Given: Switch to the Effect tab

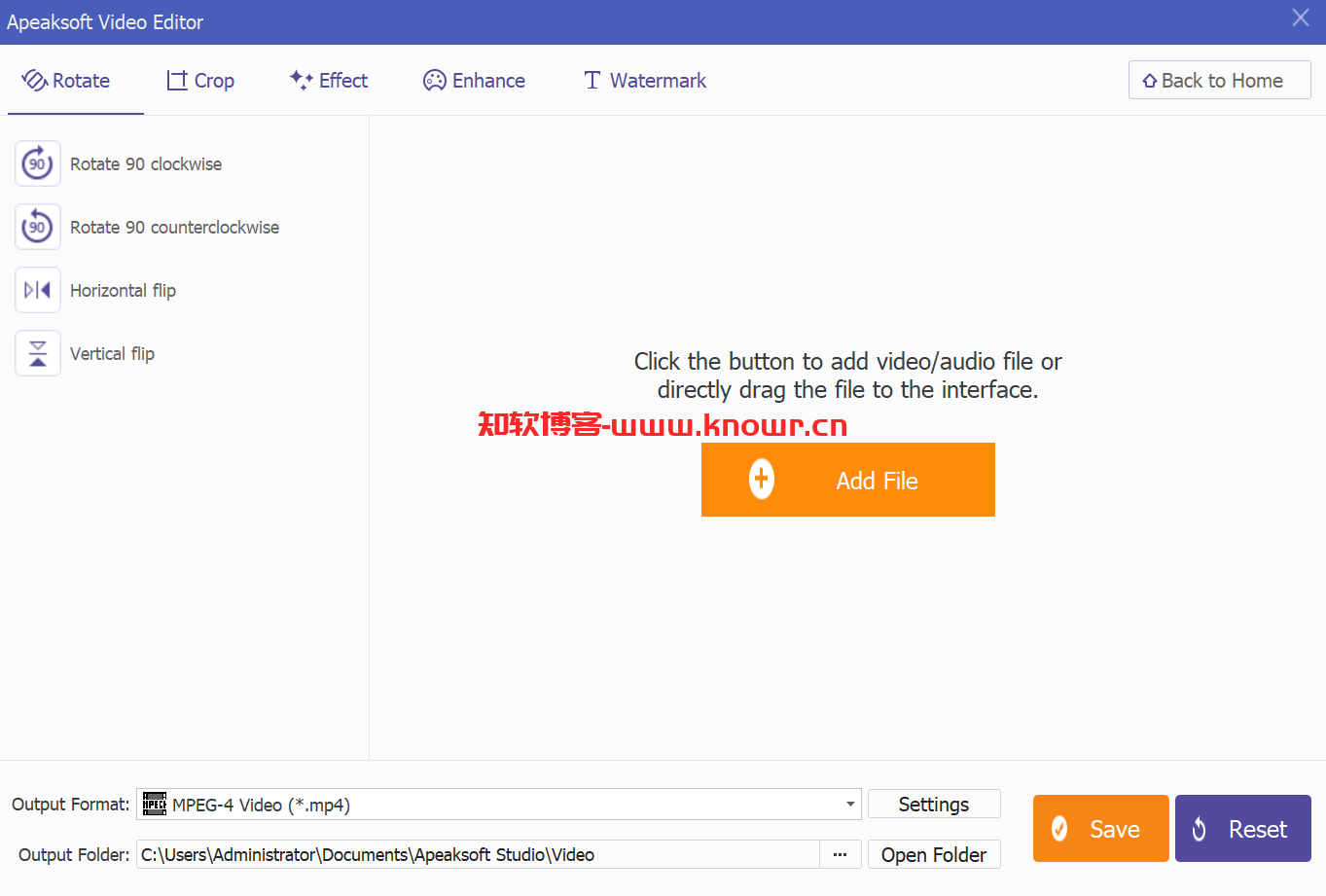Looking at the screenshot, I should pos(329,81).
